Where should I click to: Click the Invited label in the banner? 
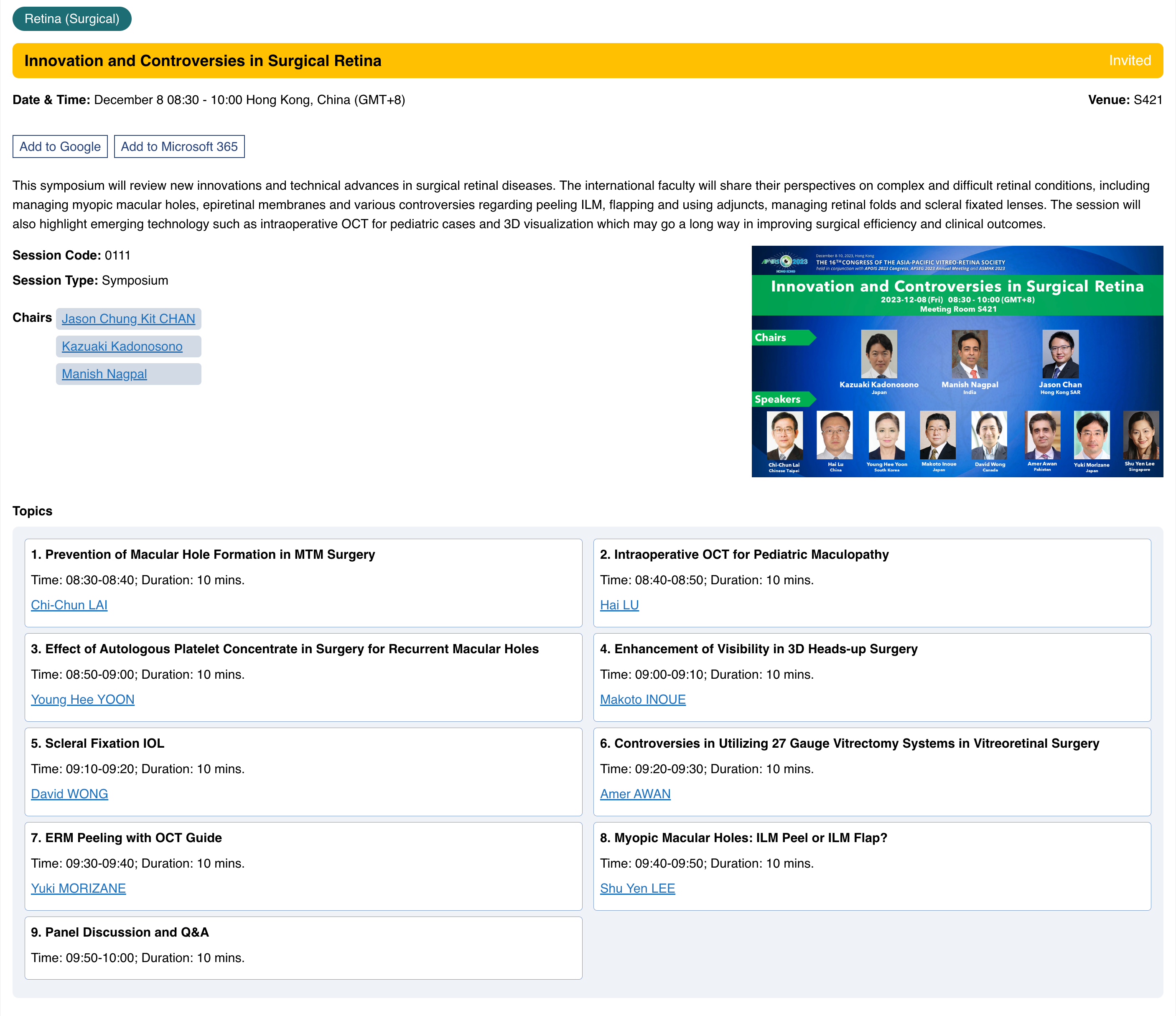click(x=1130, y=61)
